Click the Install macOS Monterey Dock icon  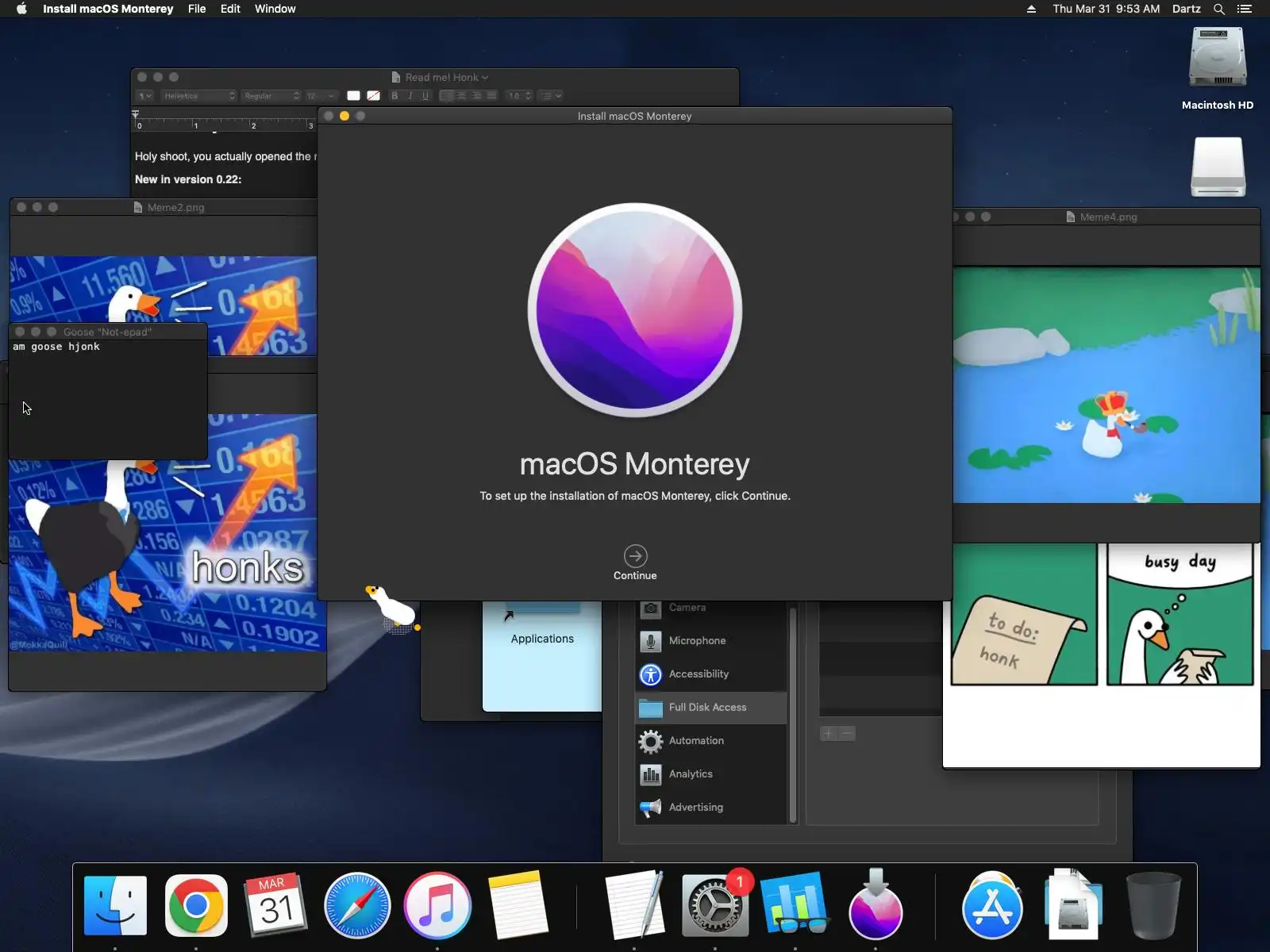(x=876, y=905)
